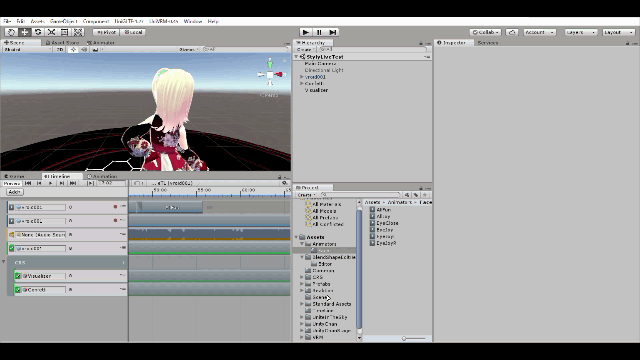Toggle the green vroid001 activation track checkbox
The image size is (640, 360).
(x=11, y=248)
